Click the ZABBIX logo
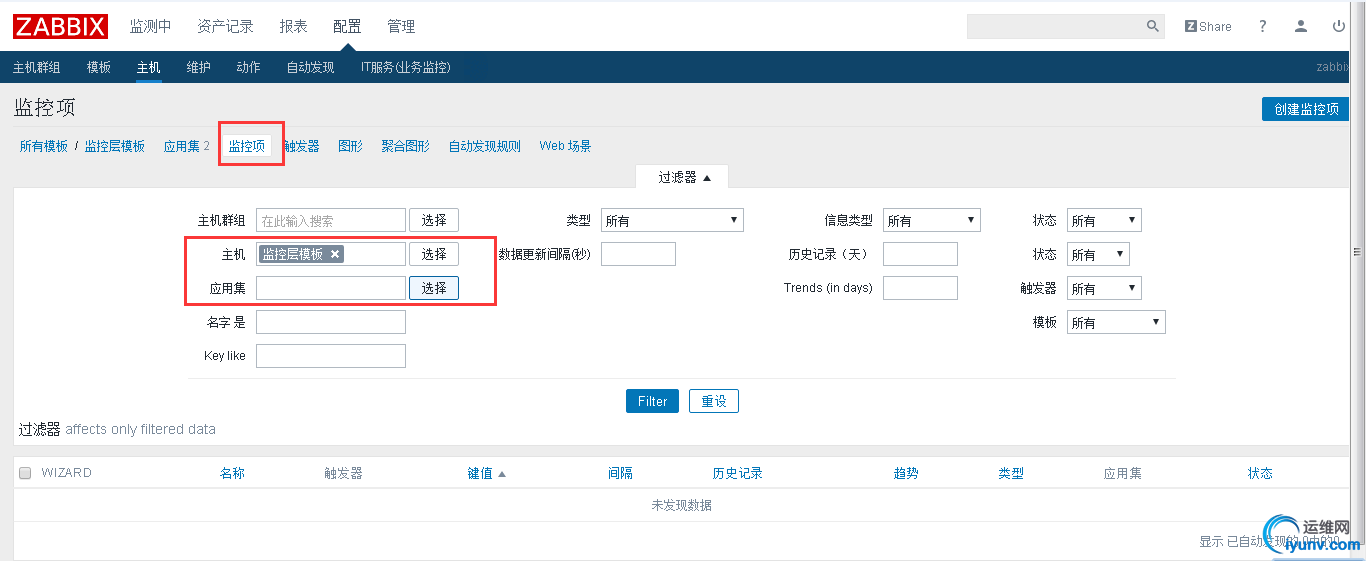1366x561 pixels. coord(60,26)
